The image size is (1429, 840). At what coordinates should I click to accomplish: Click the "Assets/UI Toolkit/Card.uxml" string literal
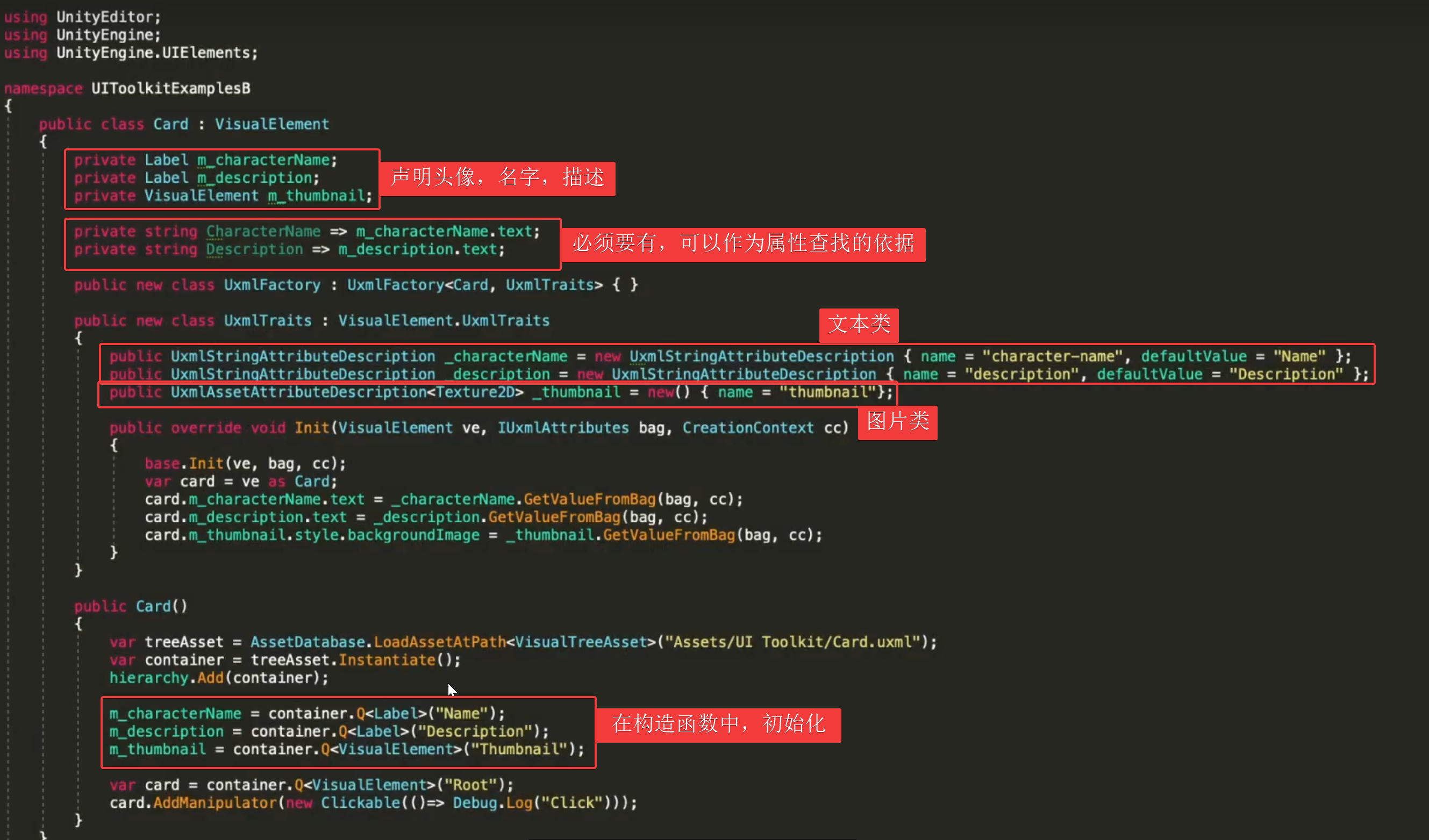793,642
